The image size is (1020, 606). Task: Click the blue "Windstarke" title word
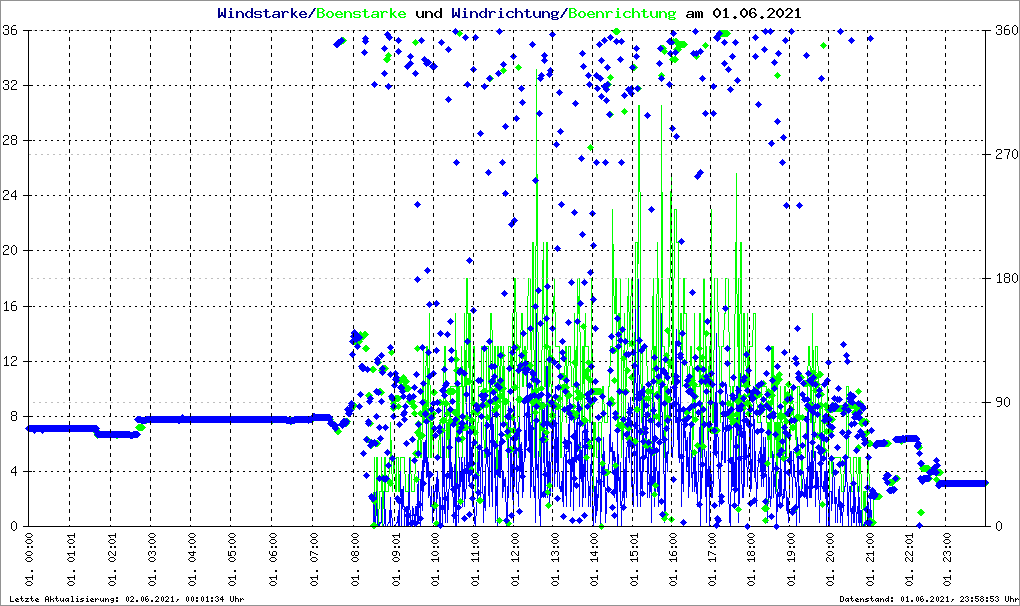pyautogui.click(x=262, y=13)
